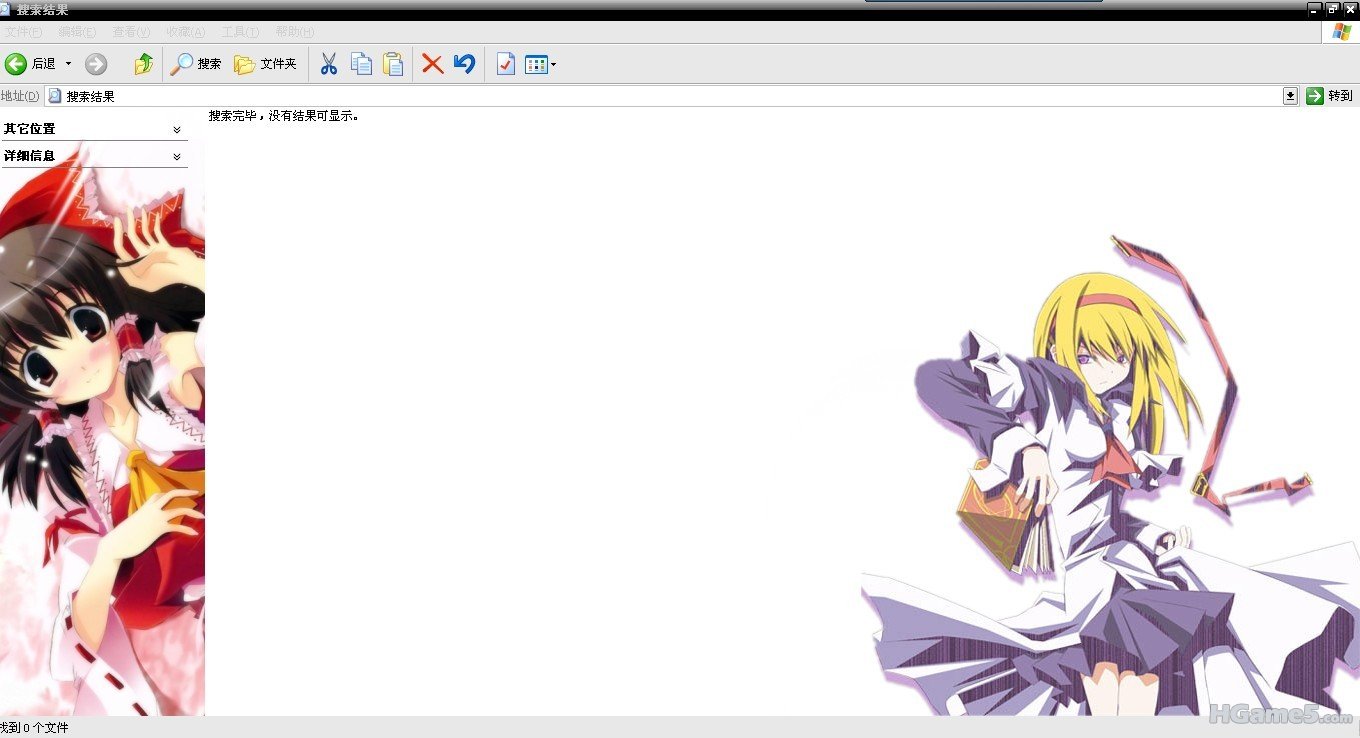The height and width of the screenshot is (738, 1360).
Task: Click the 搜索完毕，没有结果可显示。 message
Action: coord(284,116)
